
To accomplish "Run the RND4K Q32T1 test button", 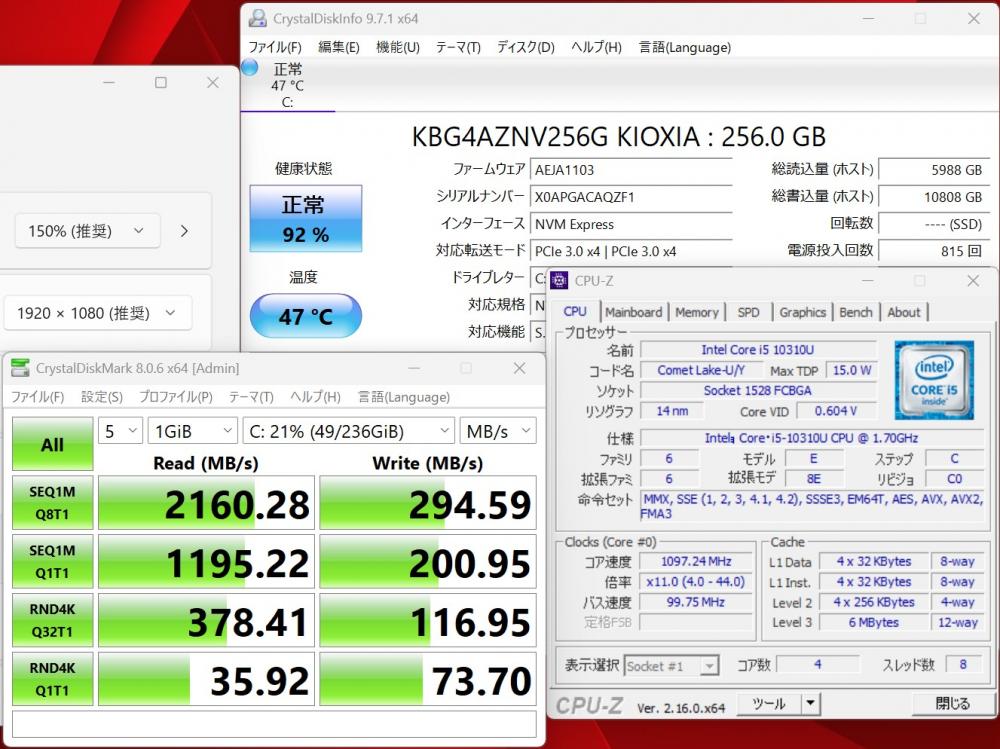I will 52,620.
